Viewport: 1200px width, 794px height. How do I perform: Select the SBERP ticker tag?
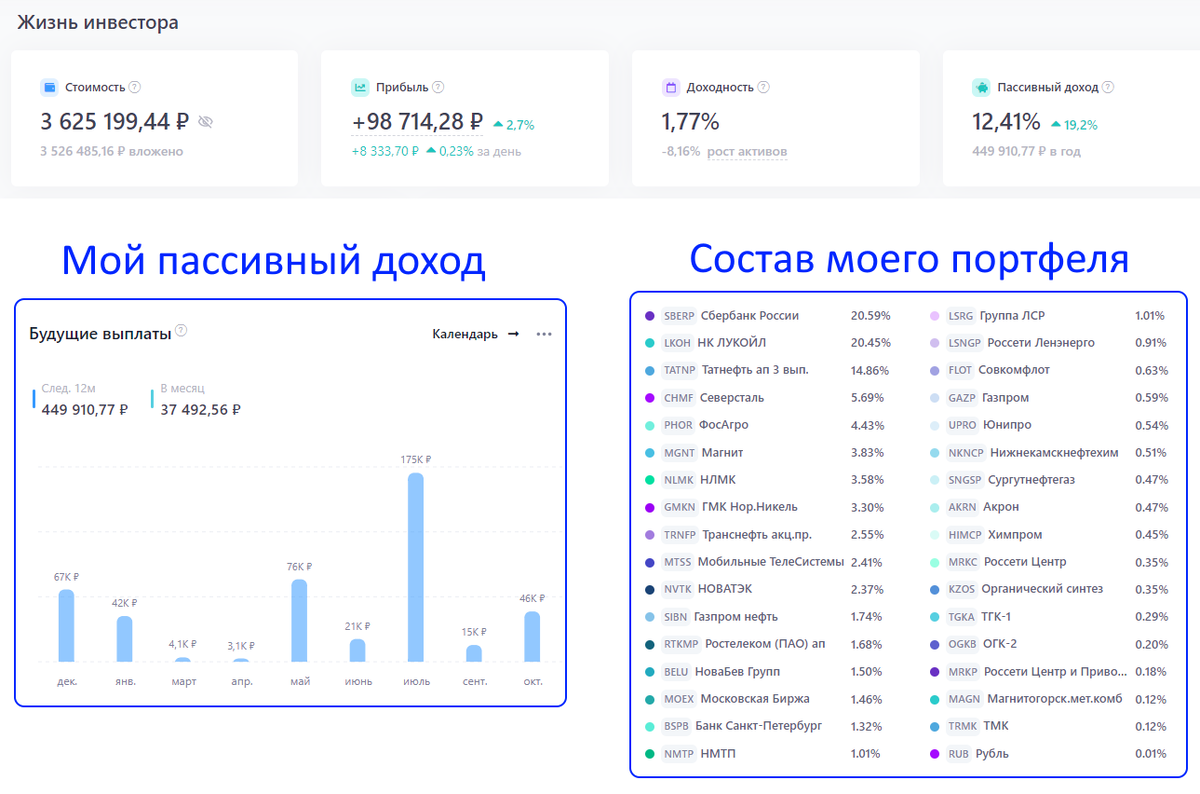tap(678, 315)
